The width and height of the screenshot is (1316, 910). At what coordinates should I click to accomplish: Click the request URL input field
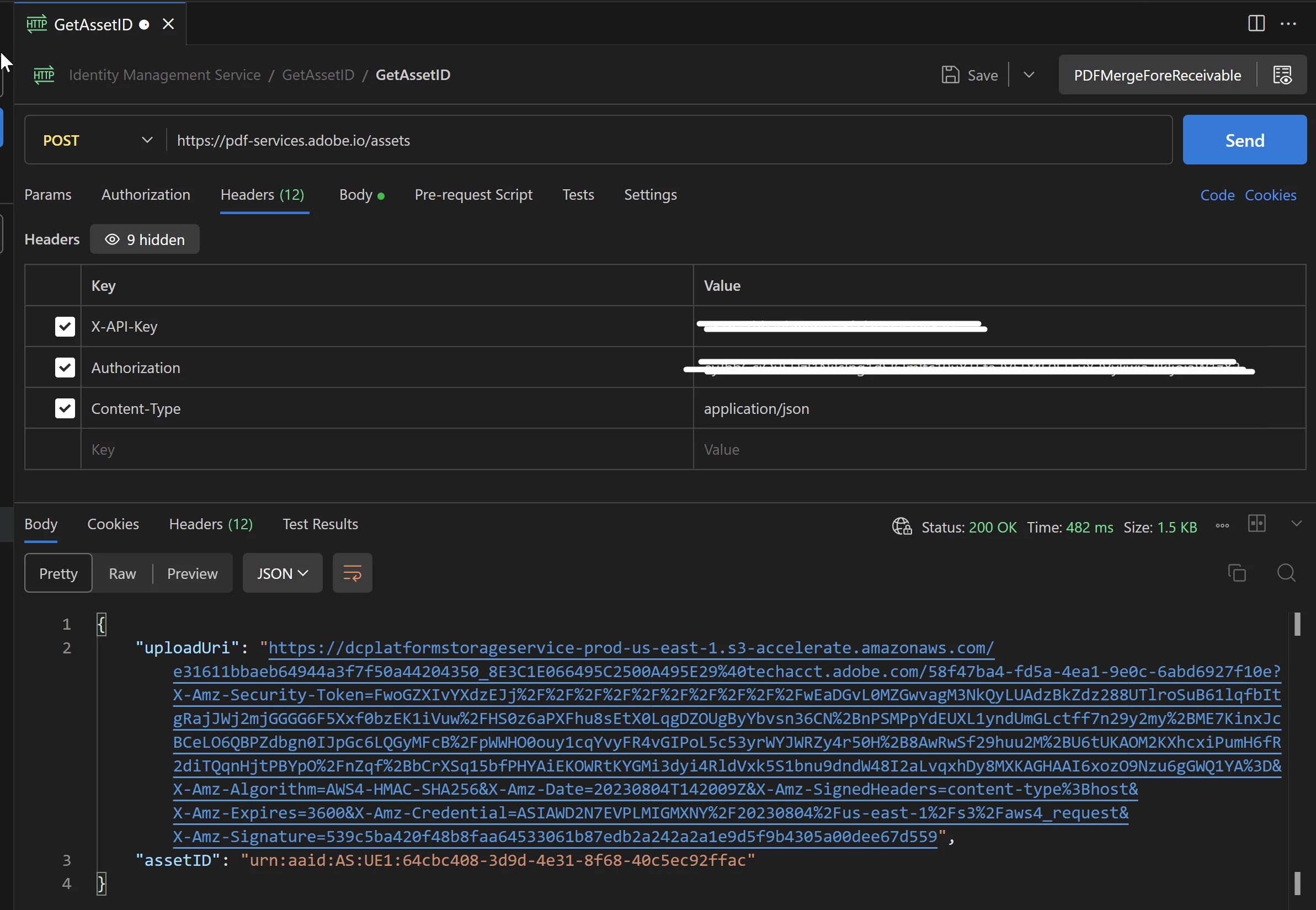667,140
